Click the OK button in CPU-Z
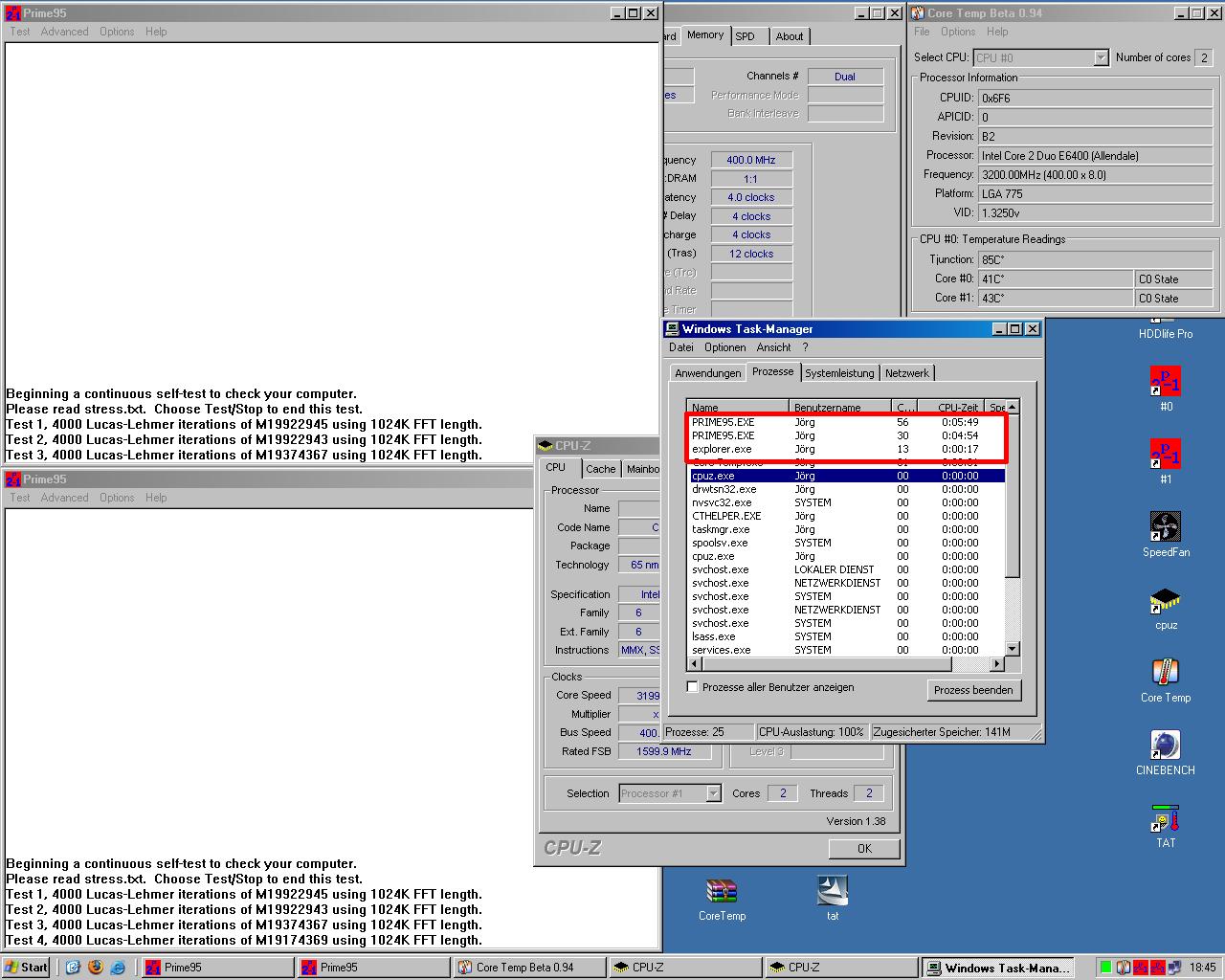The width and height of the screenshot is (1225, 980). (864, 848)
